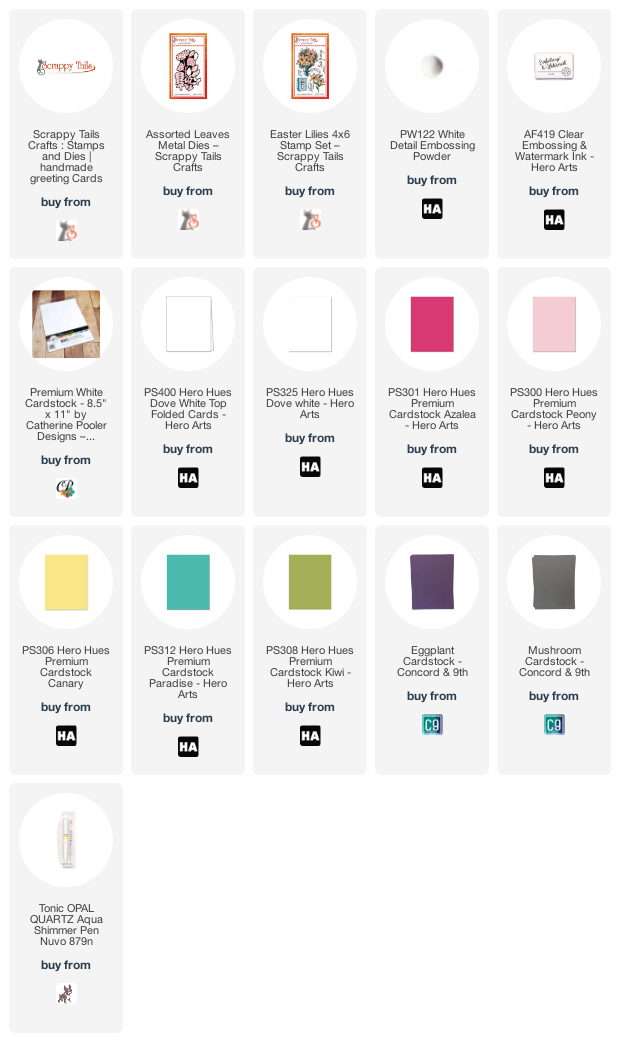Click Hero Arts icon under PW122 Embossing Powder
Image resolution: width=620 pixels, height=1053 pixels.
point(432,209)
